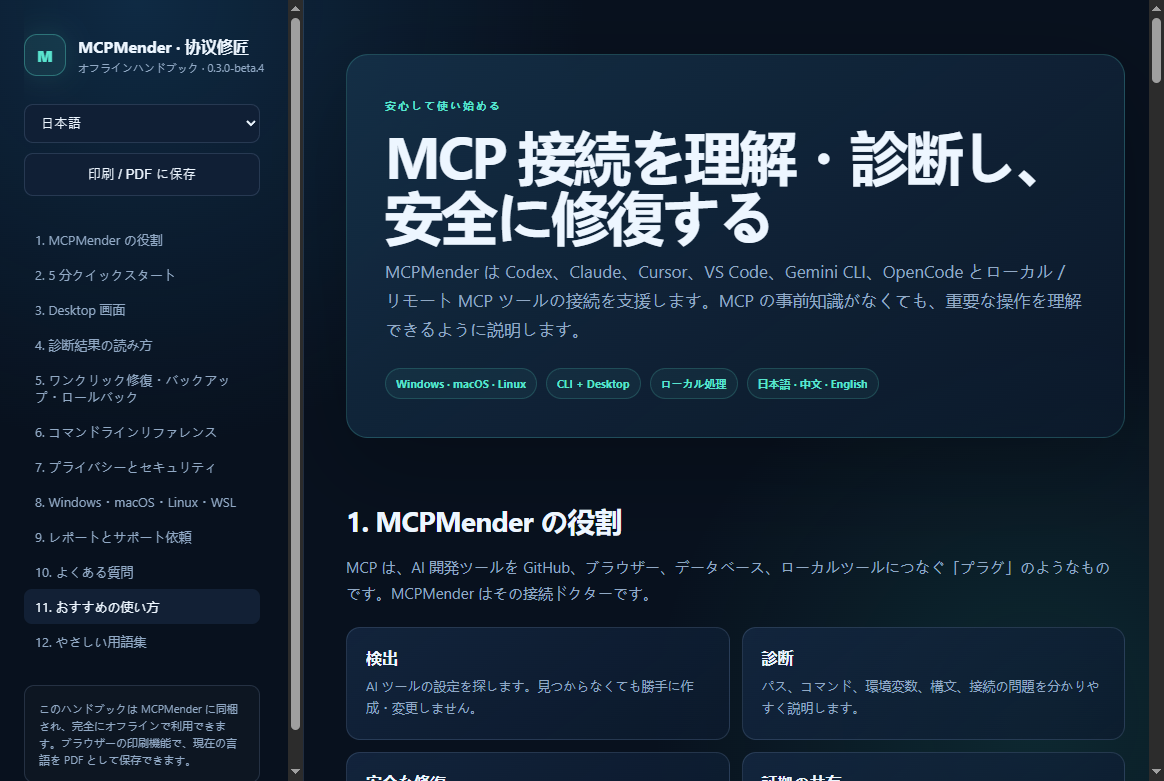Screen dimensions: 1164x781
Task: Open 10. よくある質問 link
Action: coord(142,572)
